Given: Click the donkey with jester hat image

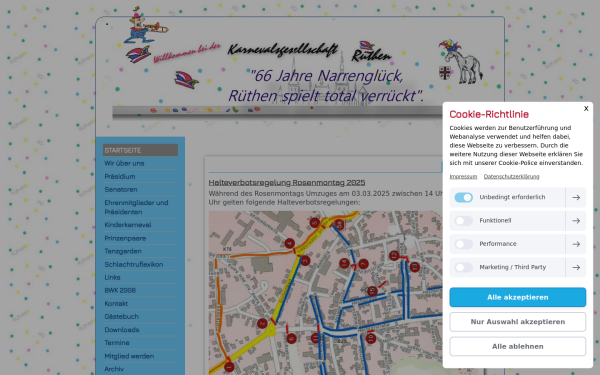Looking at the screenshot, I should [x=462, y=62].
